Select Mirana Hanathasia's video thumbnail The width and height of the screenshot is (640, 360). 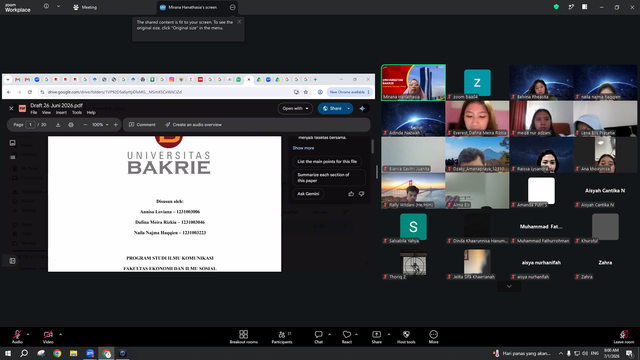[413, 82]
